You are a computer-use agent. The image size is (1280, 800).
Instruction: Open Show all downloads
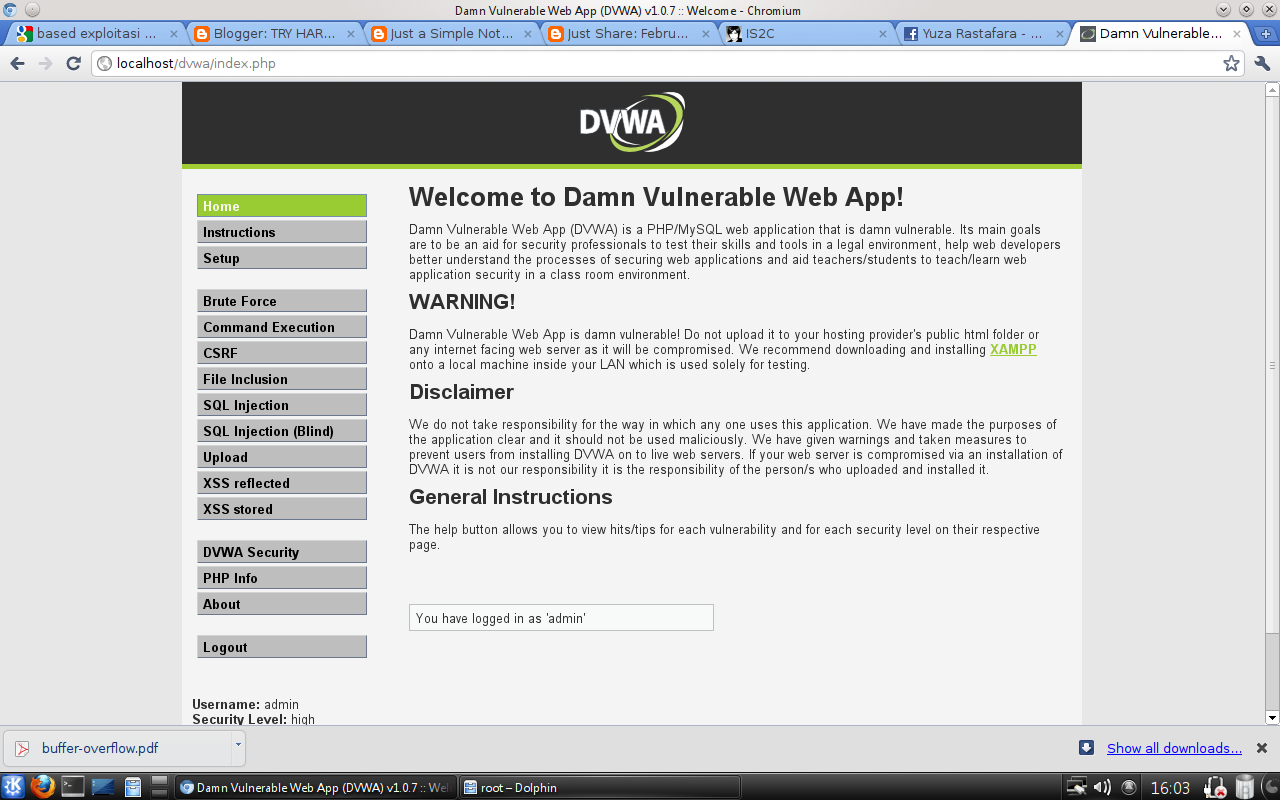coord(1173,748)
